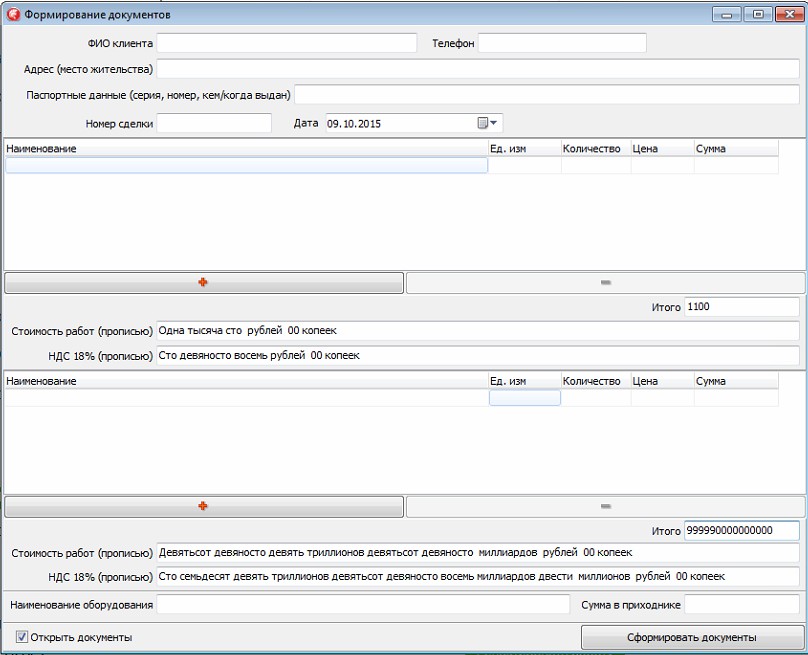Click the Цена column header in the lower table
Screen dimensions: 808x655
point(663,381)
